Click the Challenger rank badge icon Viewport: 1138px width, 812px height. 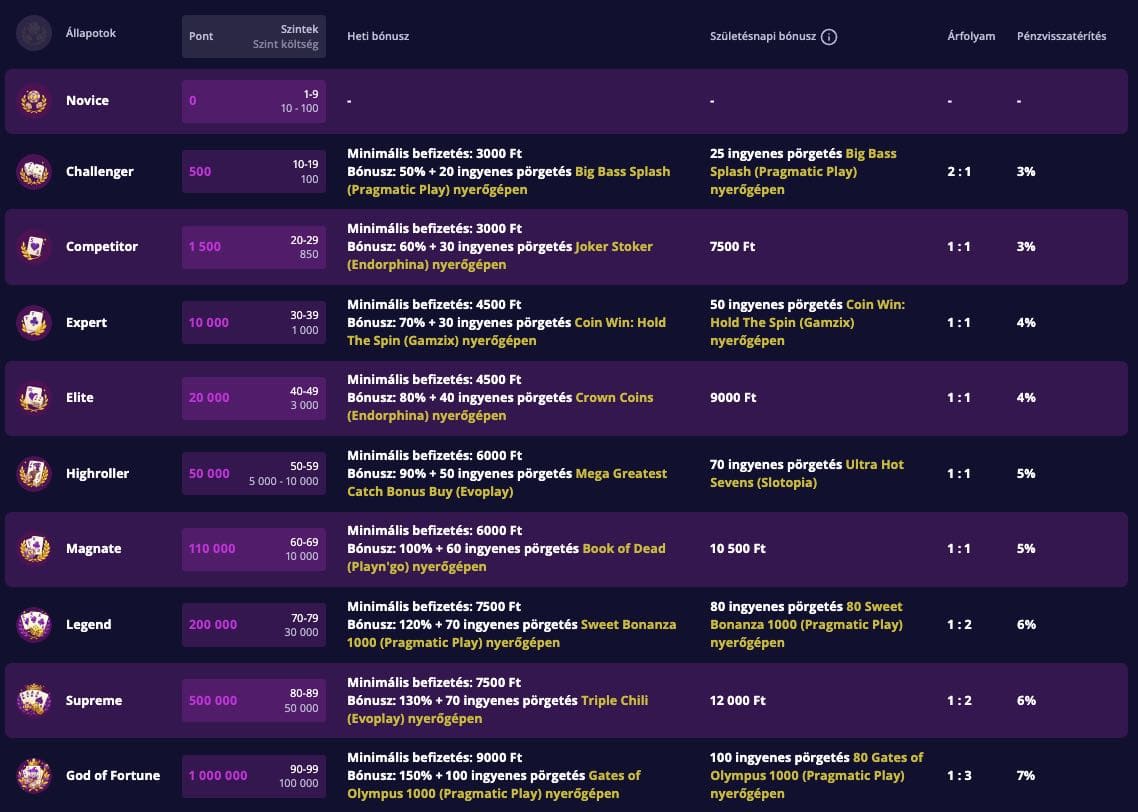coord(34,172)
